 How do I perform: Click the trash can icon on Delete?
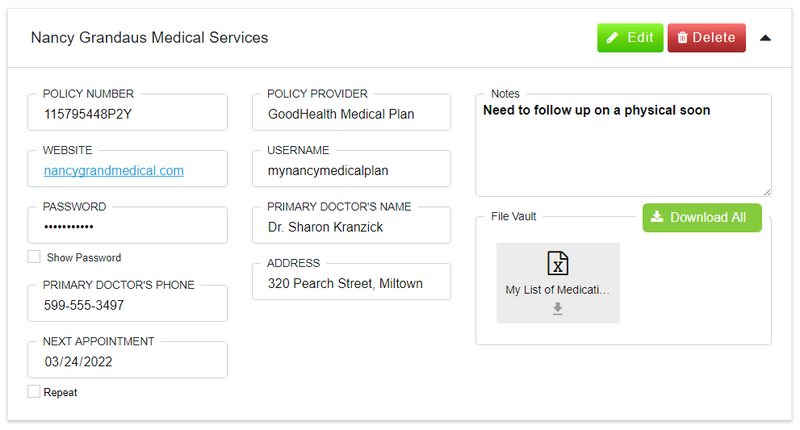click(682, 37)
